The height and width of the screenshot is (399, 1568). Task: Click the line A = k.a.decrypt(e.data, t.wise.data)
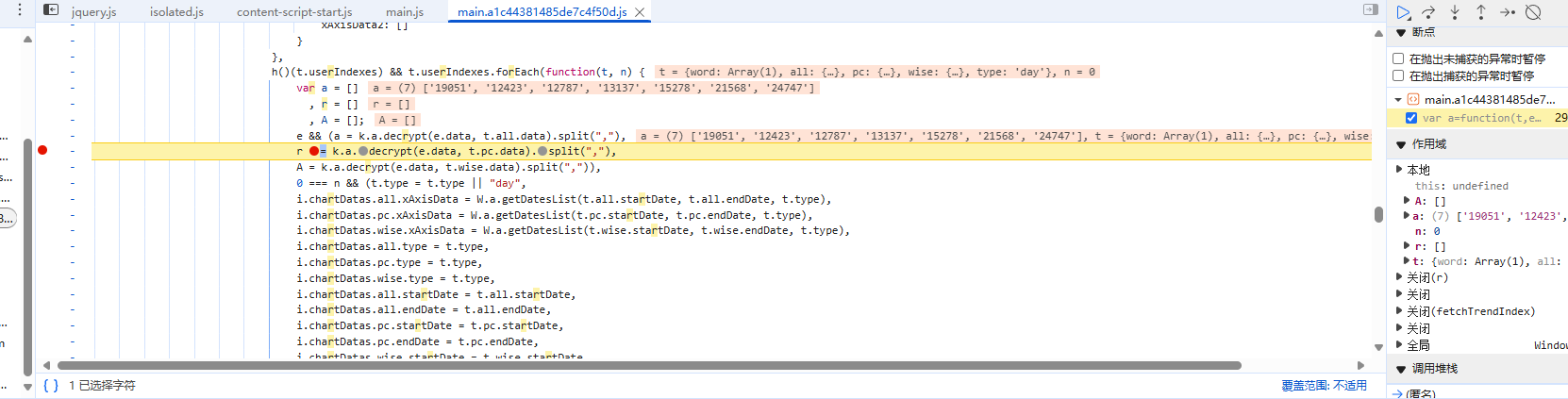448,167
